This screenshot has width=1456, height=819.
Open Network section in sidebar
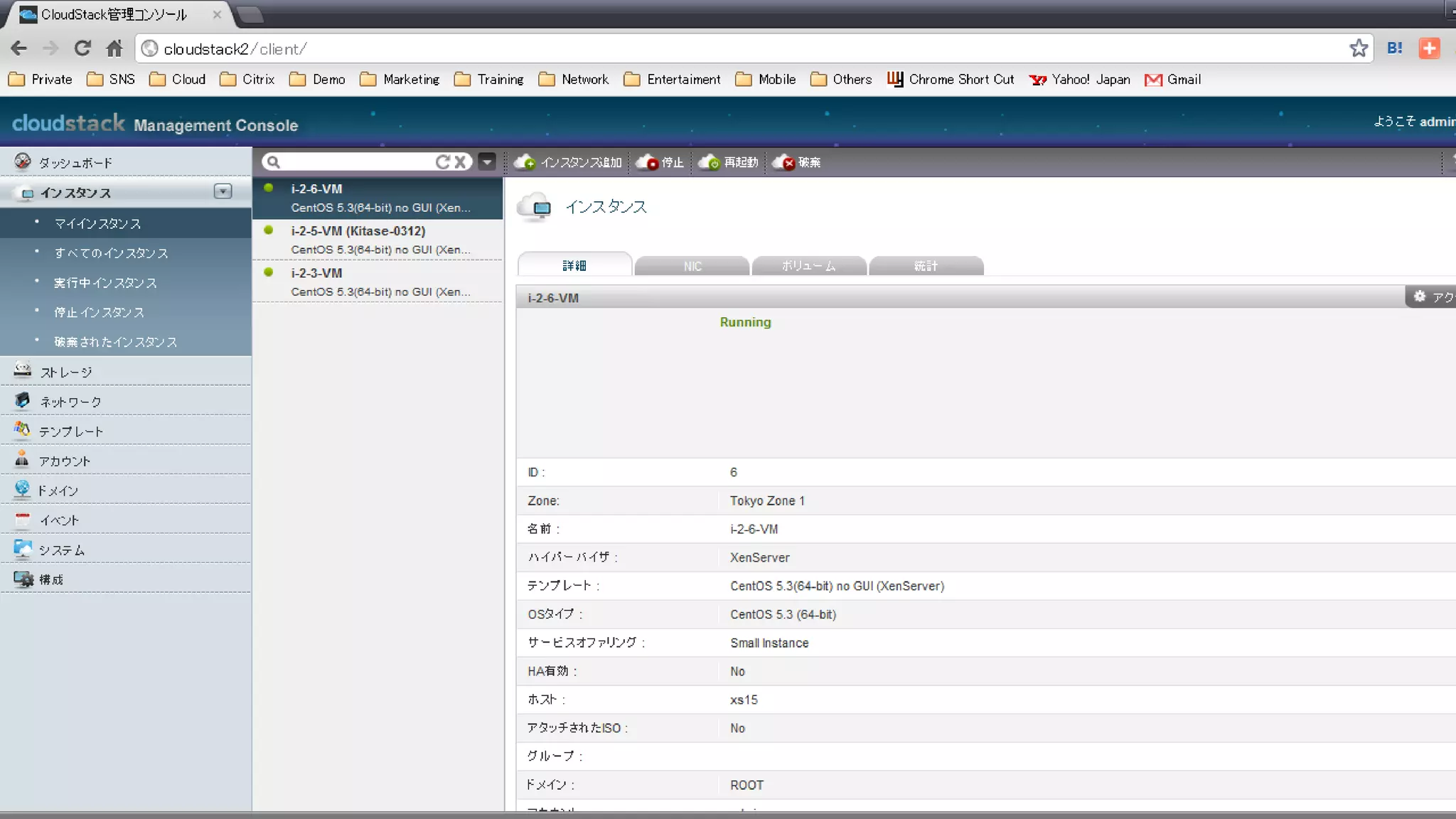(x=70, y=402)
